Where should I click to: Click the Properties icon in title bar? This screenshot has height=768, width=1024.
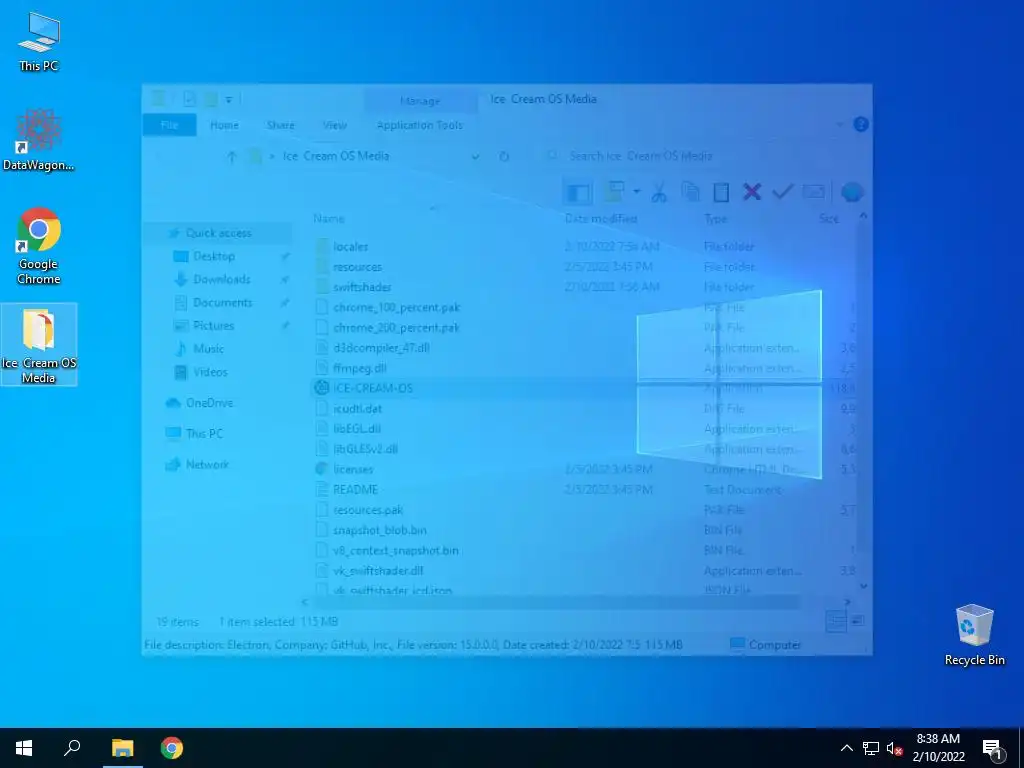pos(189,99)
